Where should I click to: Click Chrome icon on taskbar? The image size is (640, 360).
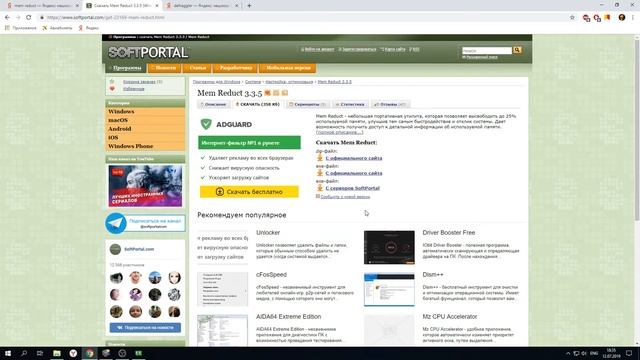tap(89, 353)
